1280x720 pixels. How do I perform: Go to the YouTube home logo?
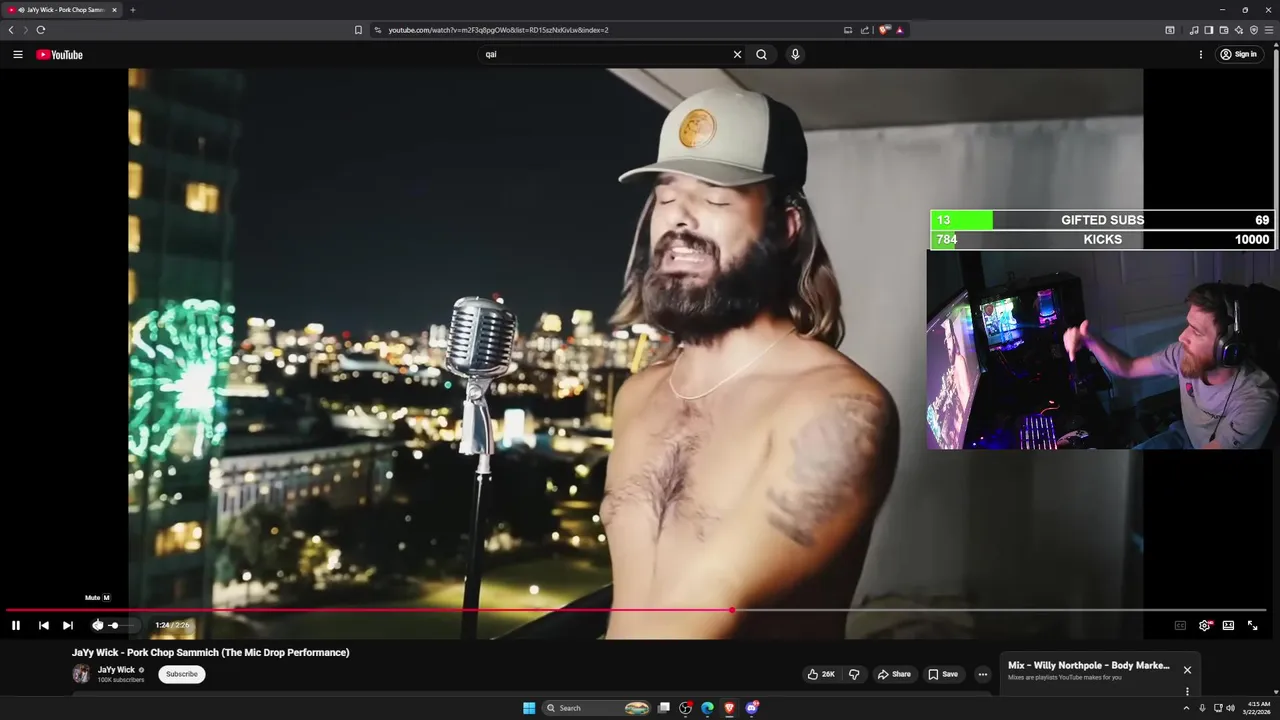coord(59,55)
